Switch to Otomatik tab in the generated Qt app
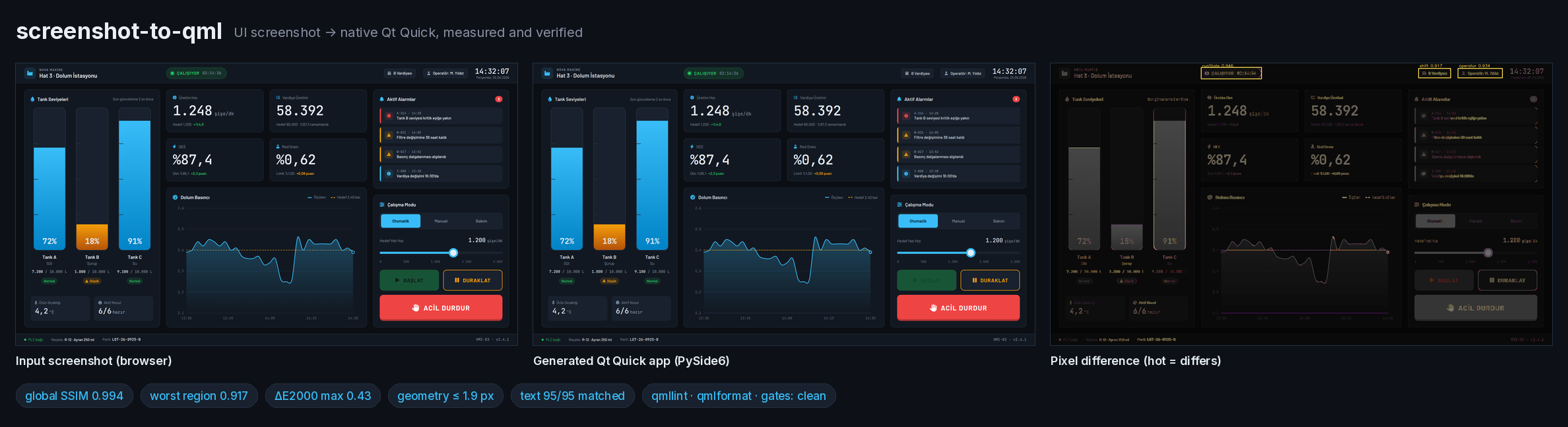Screen dimensions: 1568x427 [918, 221]
